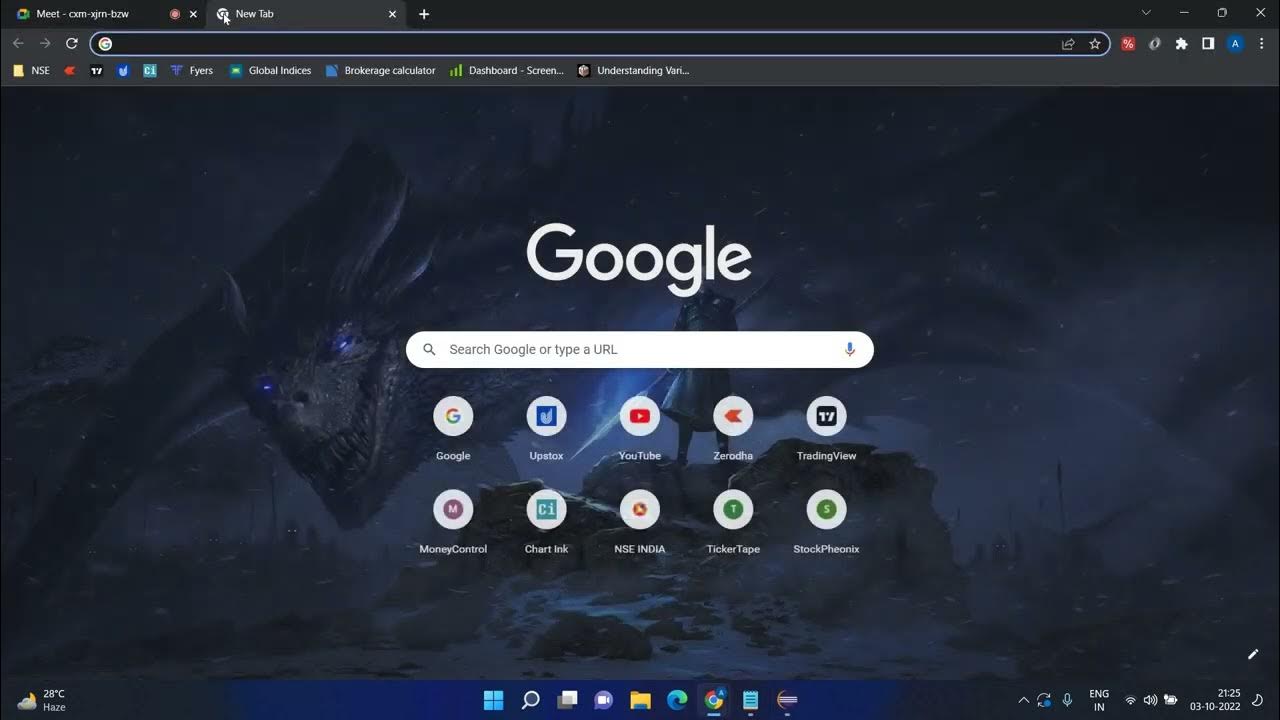1280x720 pixels.
Task: Open the NSE INDIA shortcut tile
Action: [x=640, y=521]
